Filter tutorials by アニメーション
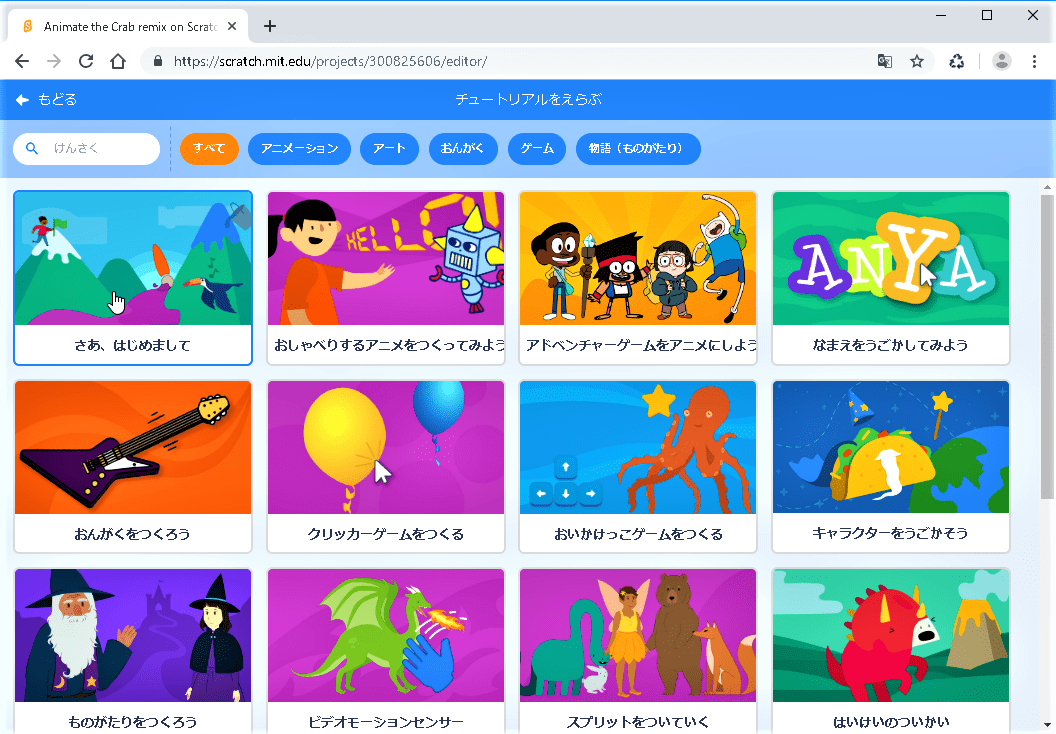 [300, 149]
